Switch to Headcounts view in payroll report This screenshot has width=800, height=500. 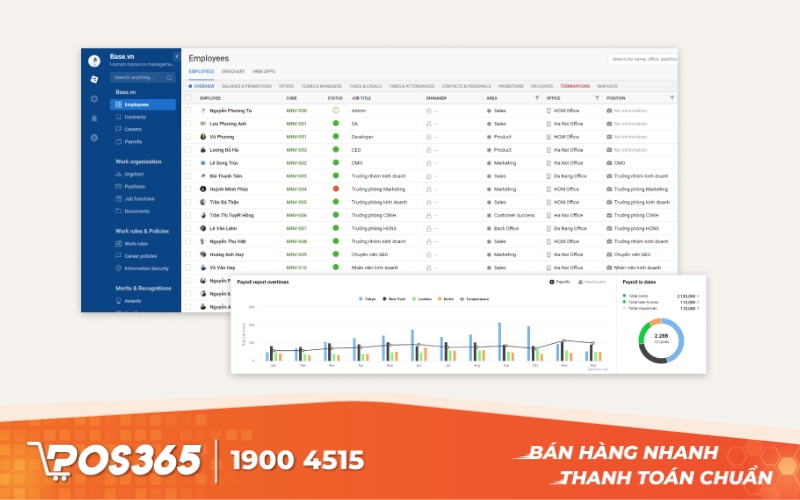592,282
